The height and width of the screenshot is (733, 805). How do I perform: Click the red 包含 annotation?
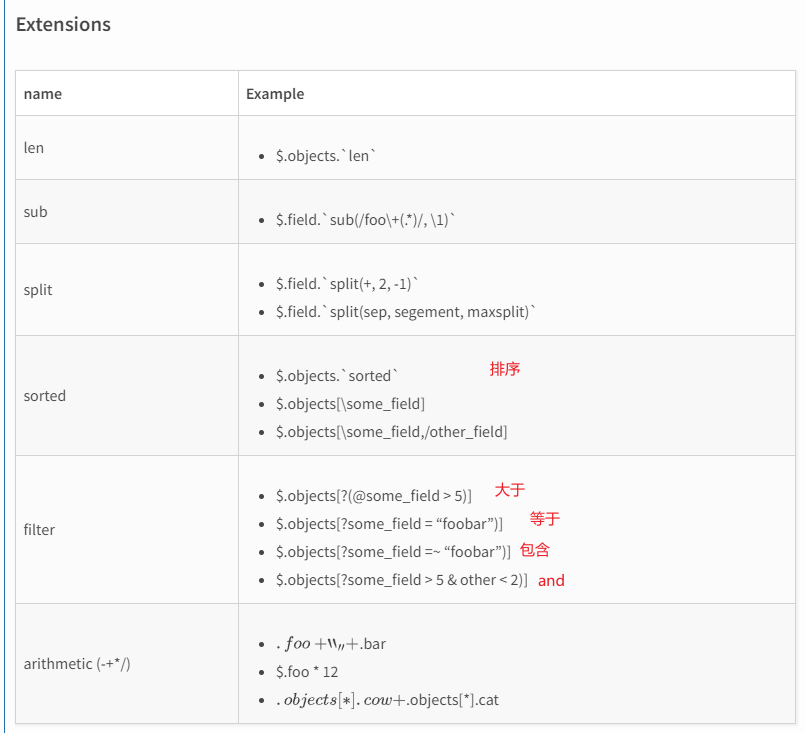click(x=535, y=550)
